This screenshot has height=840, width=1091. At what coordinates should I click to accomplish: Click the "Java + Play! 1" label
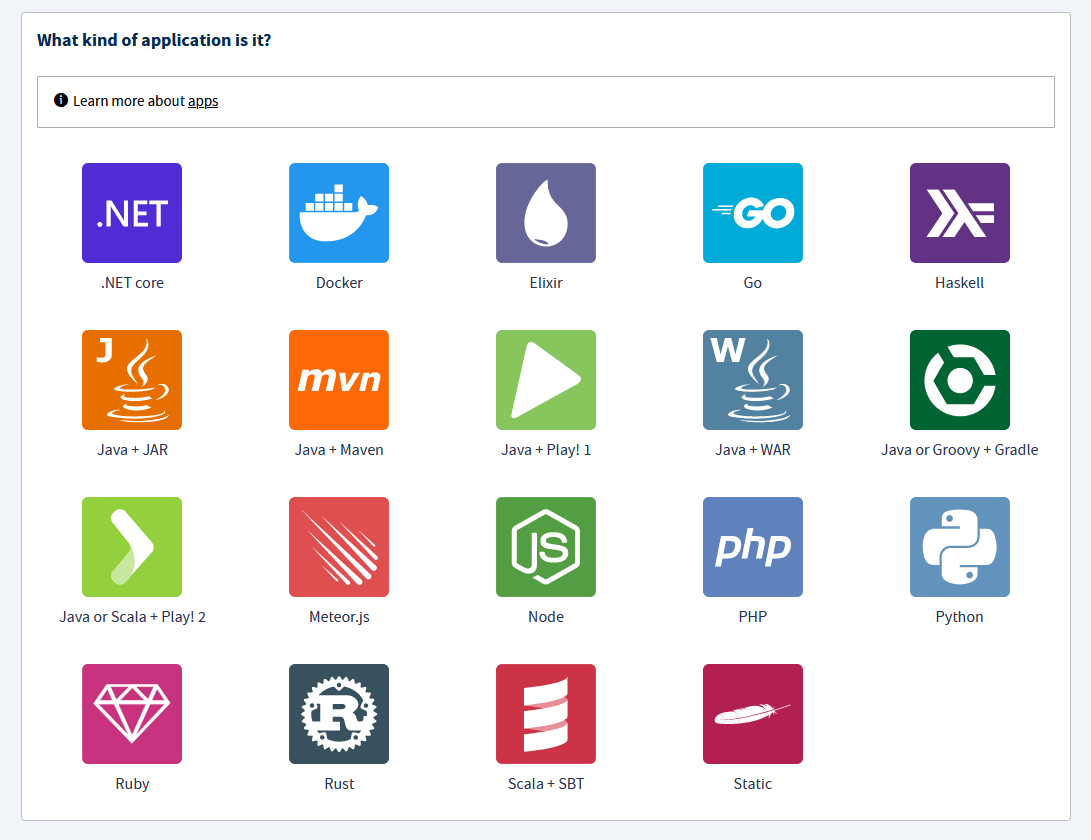546,450
